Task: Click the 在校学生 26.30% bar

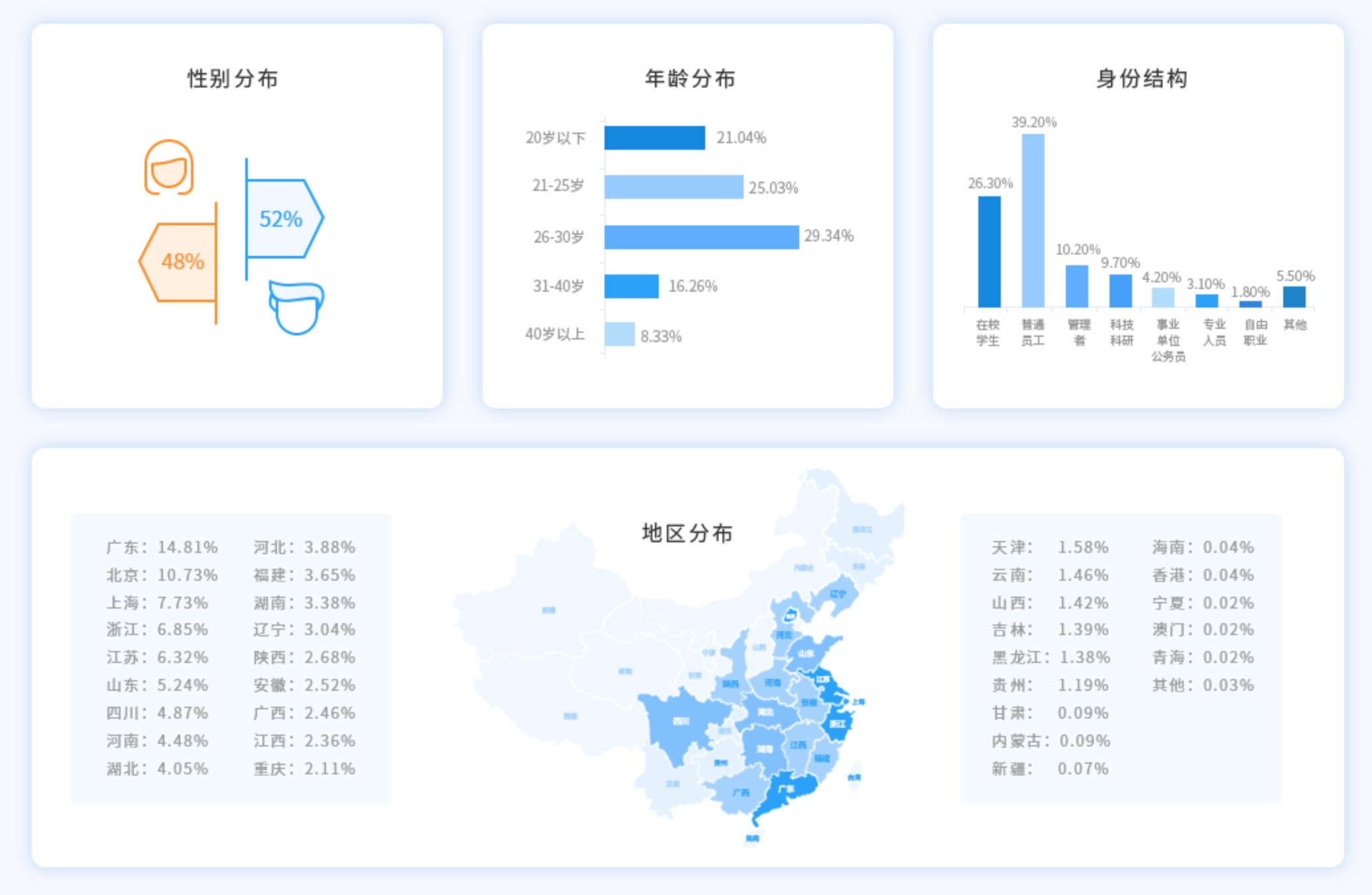Action: [x=989, y=252]
